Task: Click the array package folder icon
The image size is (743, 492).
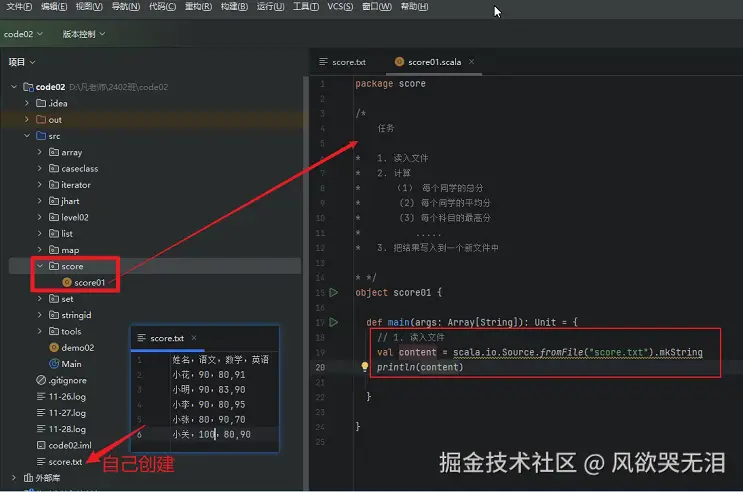Action: coord(54,152)
